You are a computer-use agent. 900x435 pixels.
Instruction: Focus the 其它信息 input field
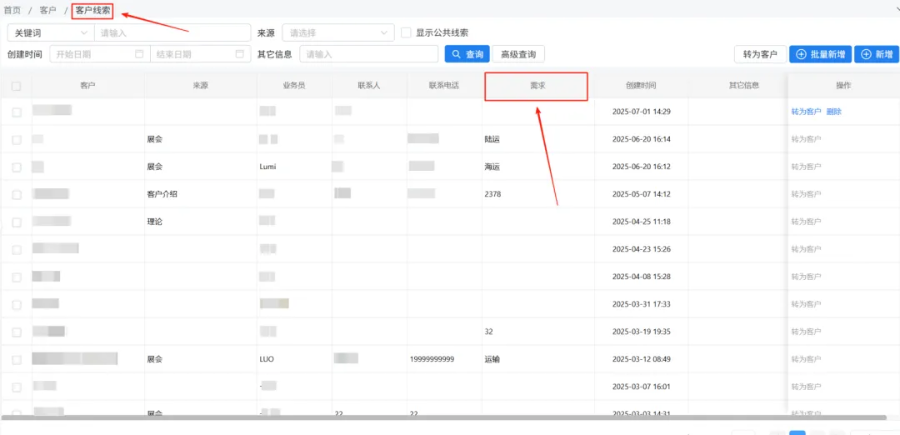(x=369, y=55)
